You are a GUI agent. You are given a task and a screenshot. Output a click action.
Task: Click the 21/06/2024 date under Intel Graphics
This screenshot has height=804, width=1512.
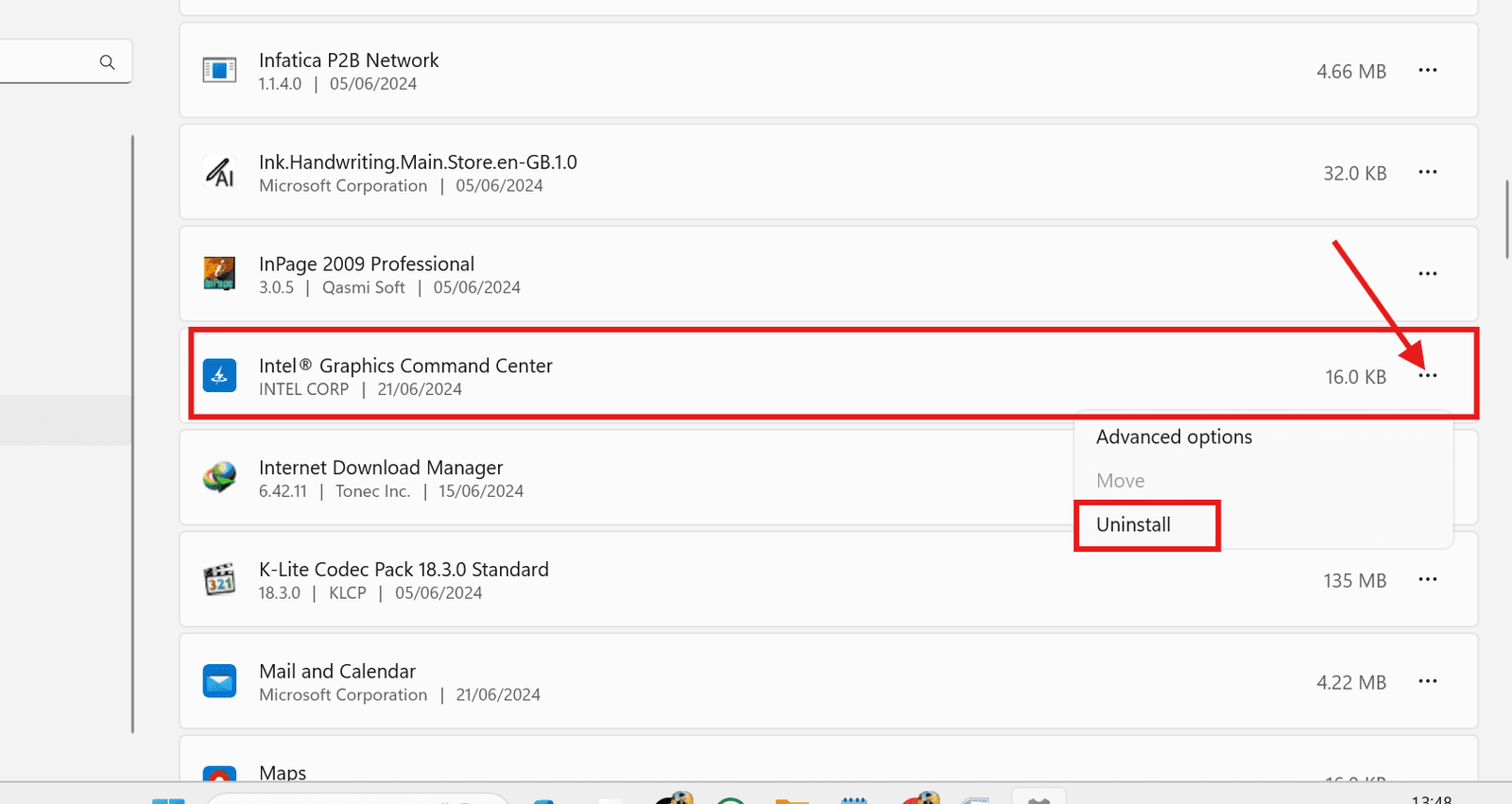(x=420, y=389)
